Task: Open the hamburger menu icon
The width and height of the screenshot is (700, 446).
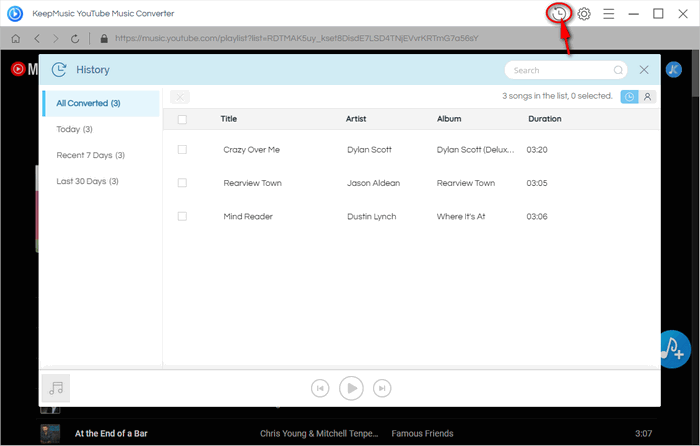Action: point(608,14)
